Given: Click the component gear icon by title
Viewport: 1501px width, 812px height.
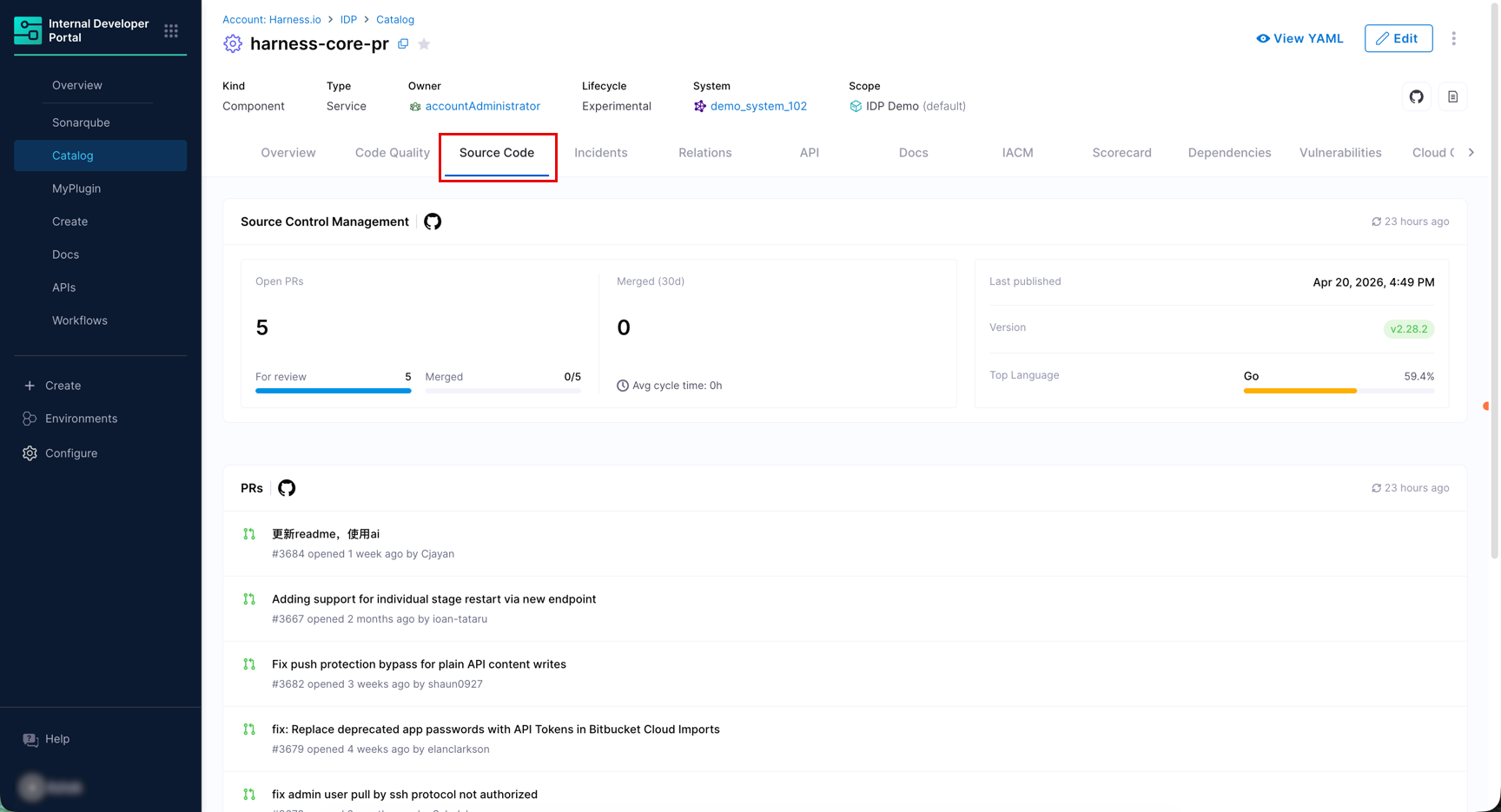Looking at the screenshot, I should click(232, 43).
